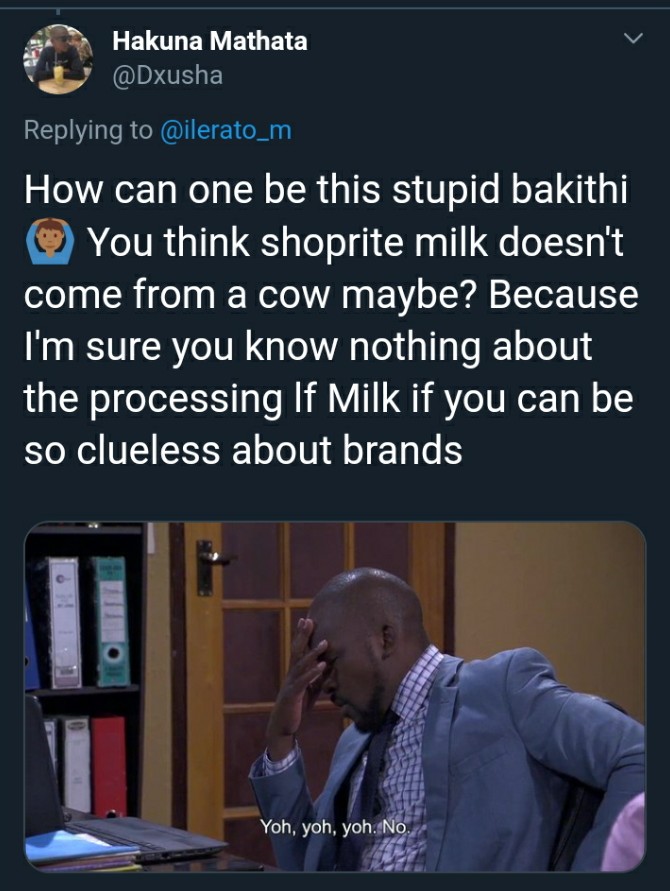The width and height of the screenshot is (670, 891).
Task: Expand the tweet options chevron
Action: 632,39
